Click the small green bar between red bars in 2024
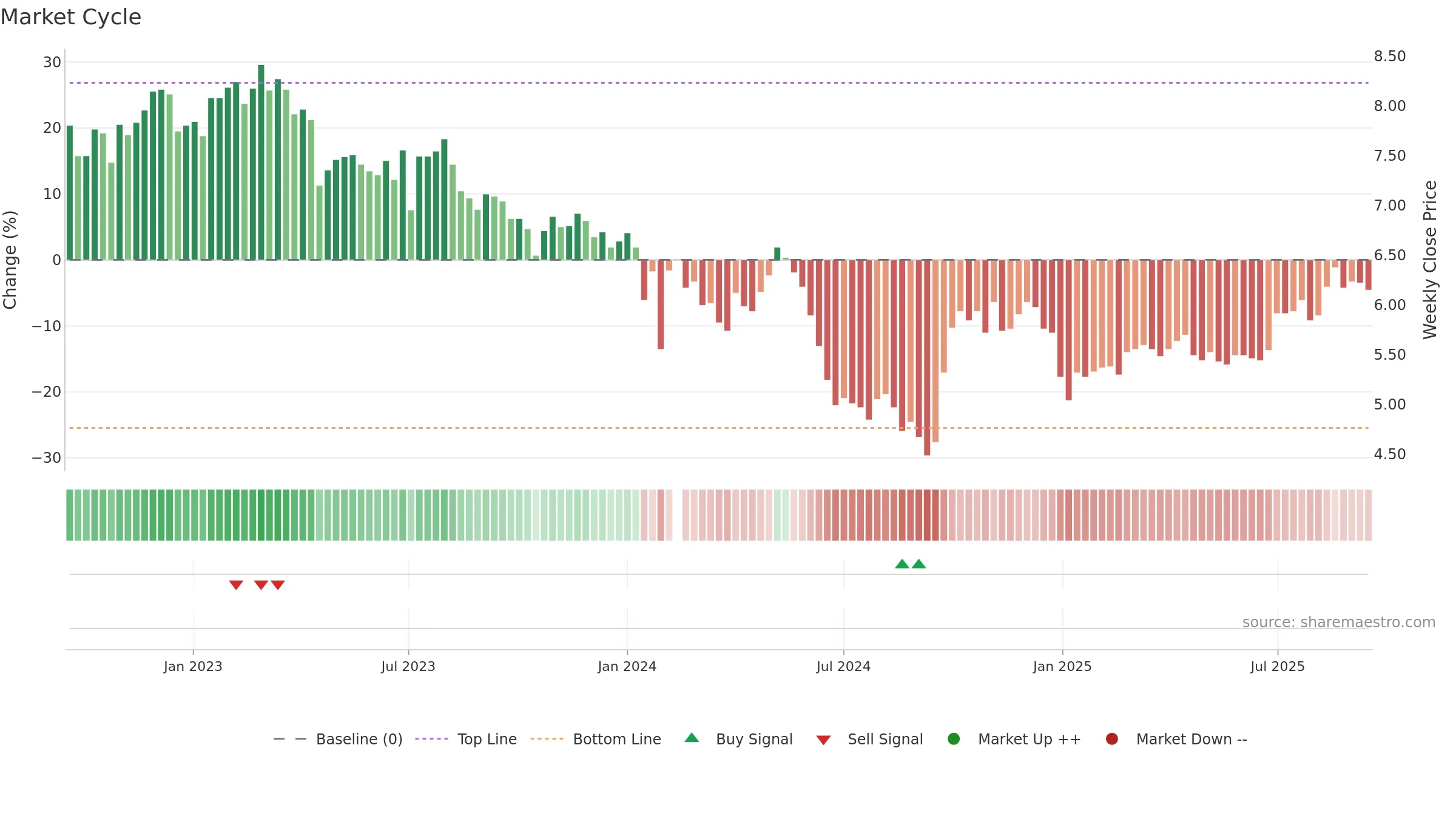1456x819 pixels. (x=777, y=254)
